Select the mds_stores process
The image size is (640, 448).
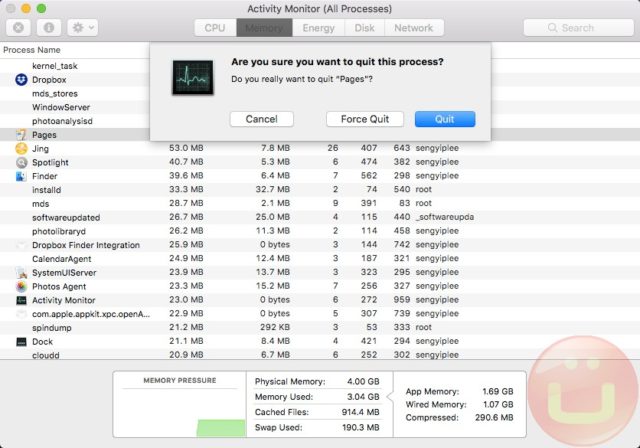[55, 93]
